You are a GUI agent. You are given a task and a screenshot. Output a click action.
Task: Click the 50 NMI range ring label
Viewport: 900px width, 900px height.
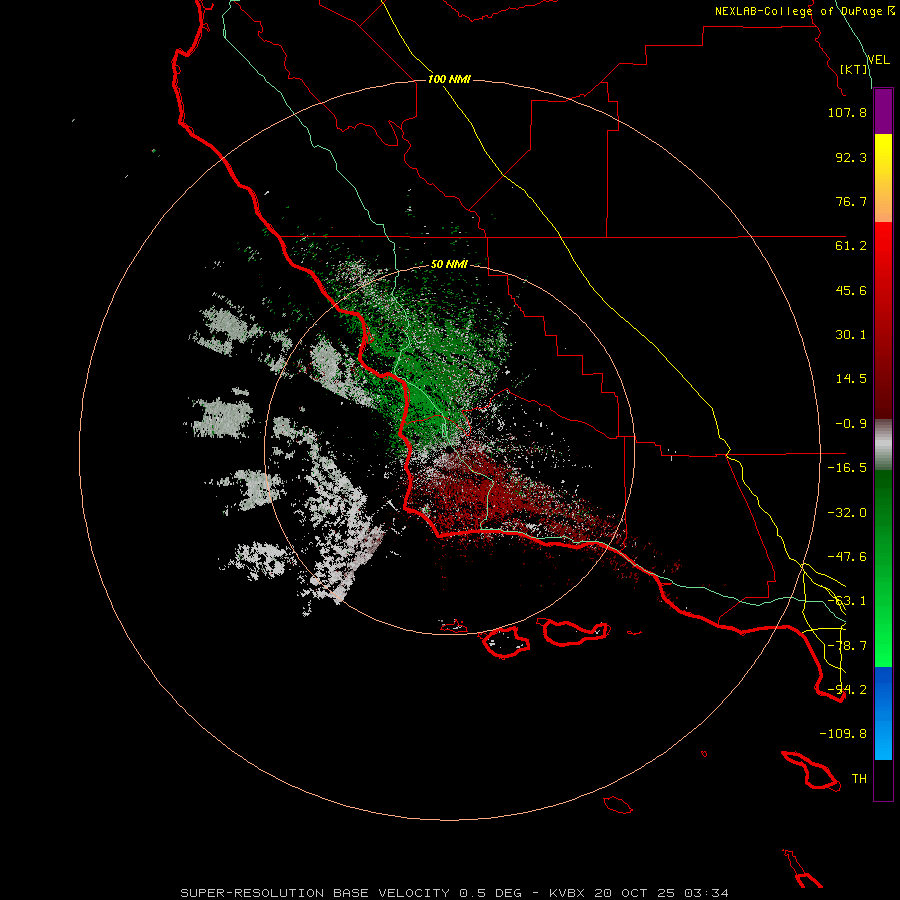click(449, 264)
